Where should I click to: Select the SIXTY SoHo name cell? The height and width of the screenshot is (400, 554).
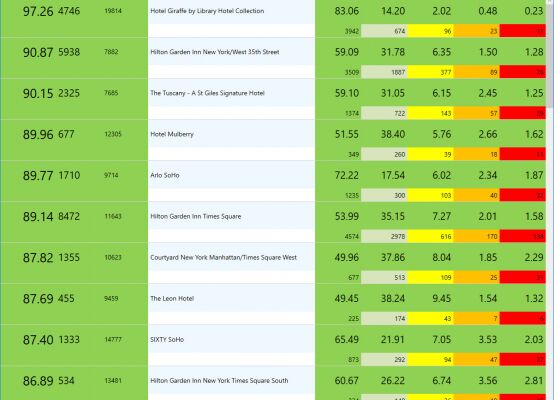click(x=231, y=340)
